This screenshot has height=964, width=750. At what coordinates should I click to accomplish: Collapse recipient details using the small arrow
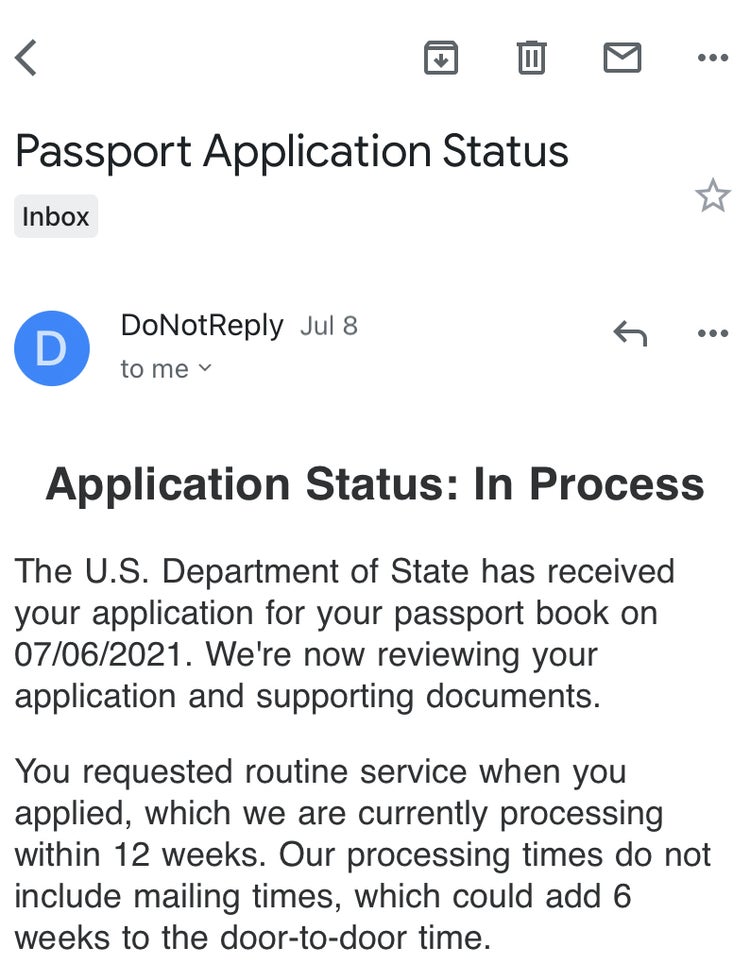[205, 369]
